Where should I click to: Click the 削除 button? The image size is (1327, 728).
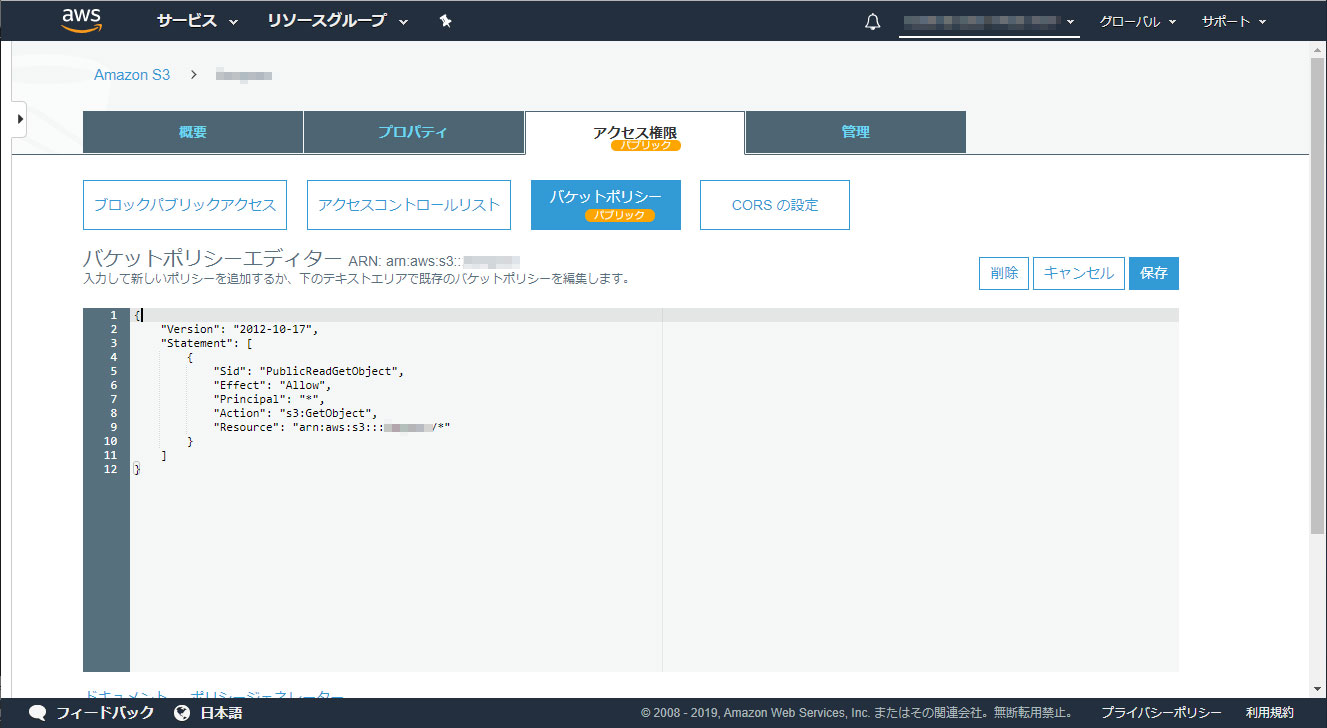coord(1004,273)
